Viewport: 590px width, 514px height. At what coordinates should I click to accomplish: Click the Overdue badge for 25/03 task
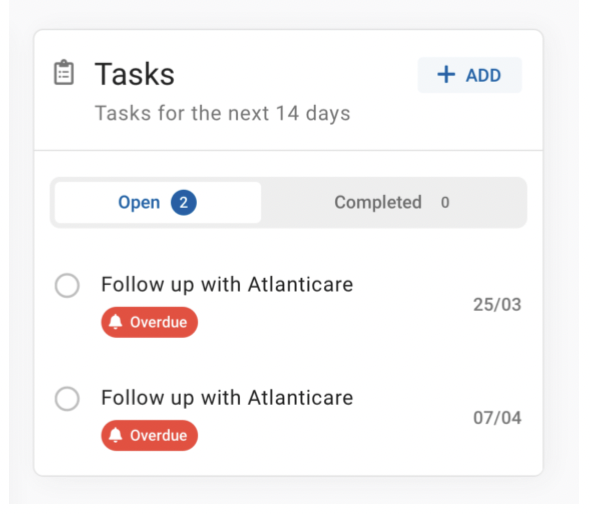click(x=149, y=322)
